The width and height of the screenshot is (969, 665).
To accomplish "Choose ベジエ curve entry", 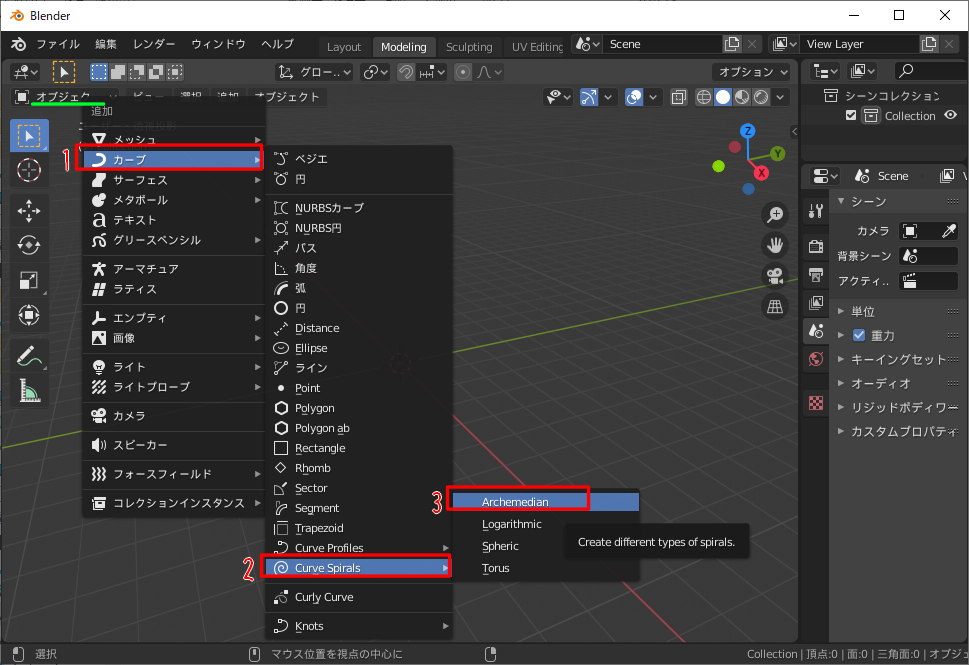I will click(x=358, y=159).
